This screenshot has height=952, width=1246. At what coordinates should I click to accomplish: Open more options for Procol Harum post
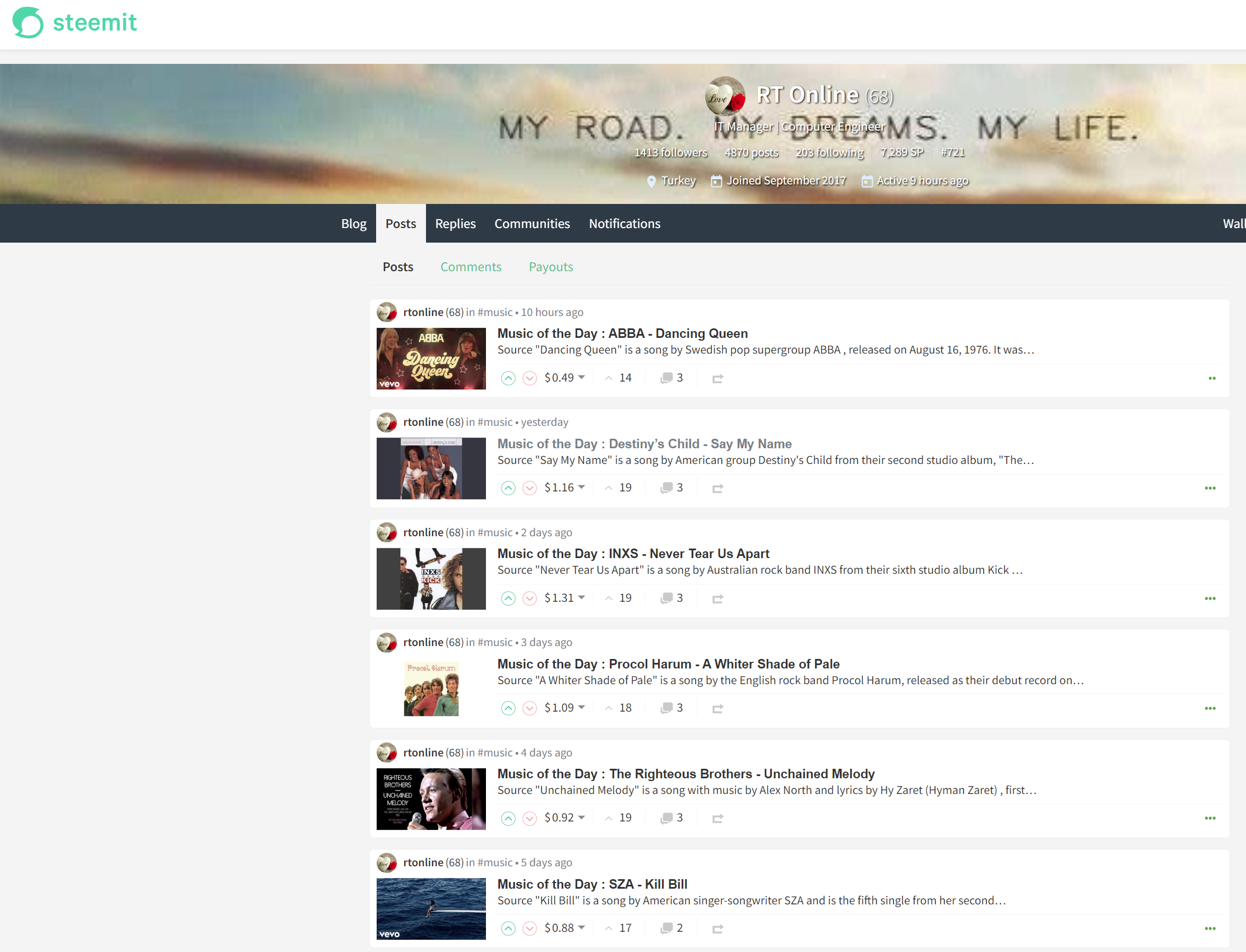pyautogui.click(x=1210, y=709)
